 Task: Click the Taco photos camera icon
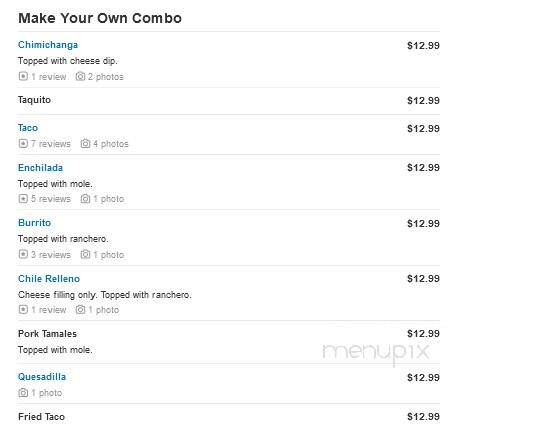point(85,143)
